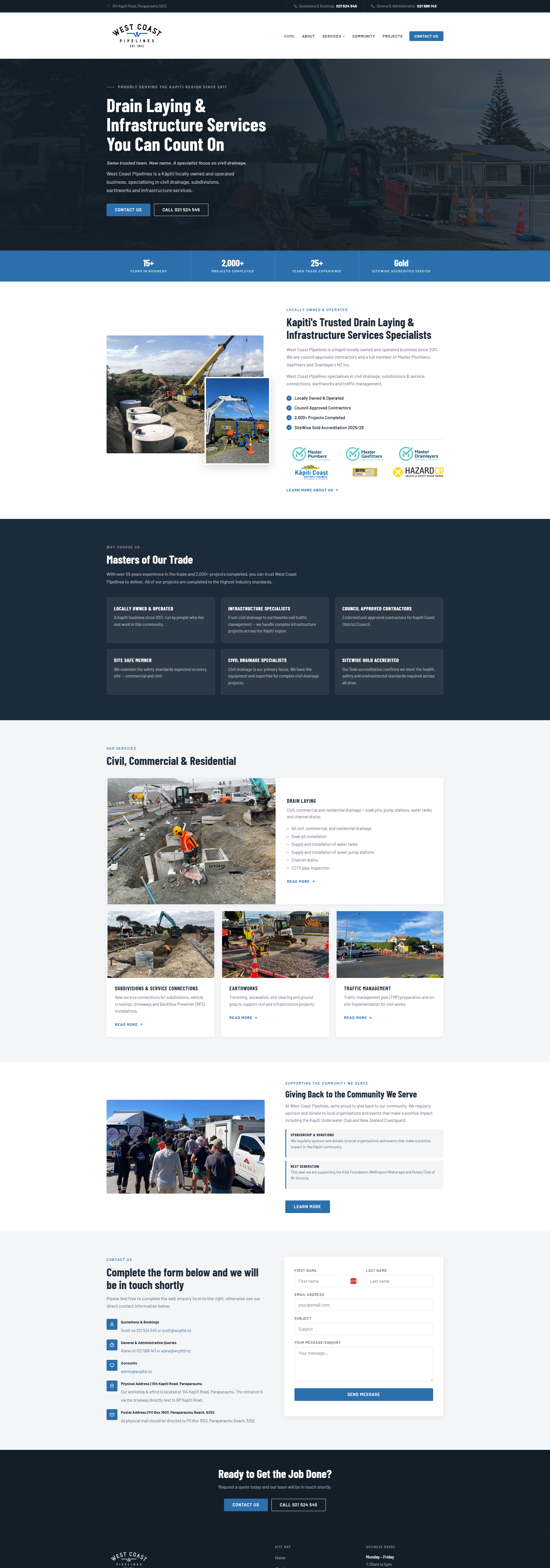
Task: Click the person icon beside Quotations & Bookings in the contact list
Action: [x=112, y=1324]
